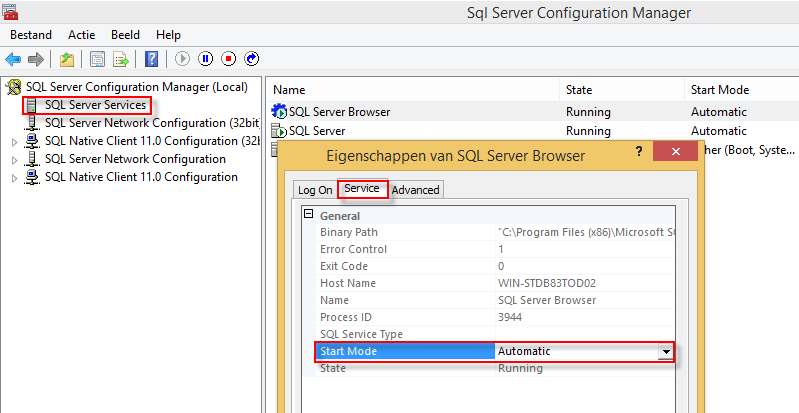Stop the service with the red stop icon
This screenshot has height=413, width=799.
point(228,59)
